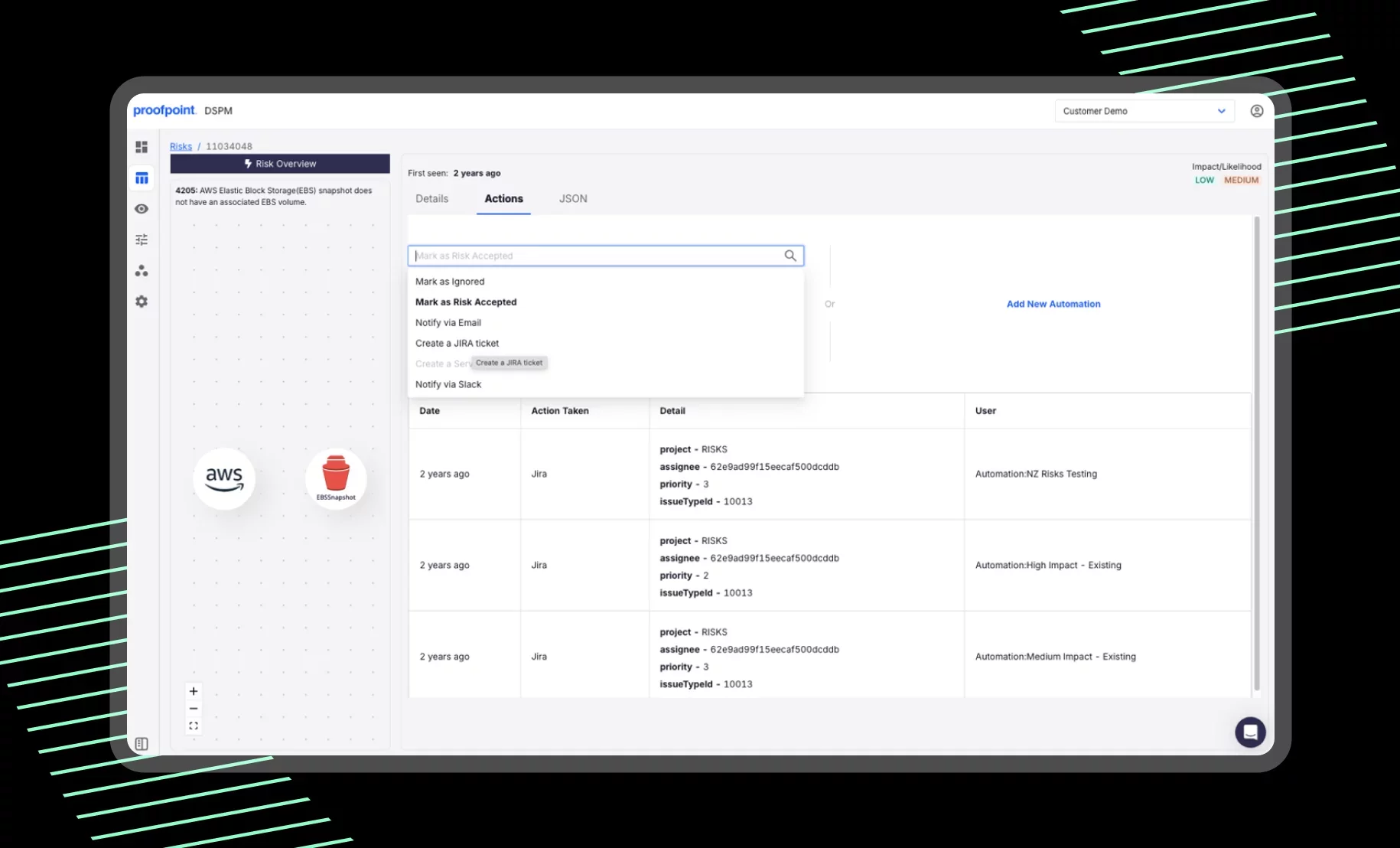1400x848 pixels.
Task: Fit graph to view with fullscreen icon
Action: click(x=194, y=726)
